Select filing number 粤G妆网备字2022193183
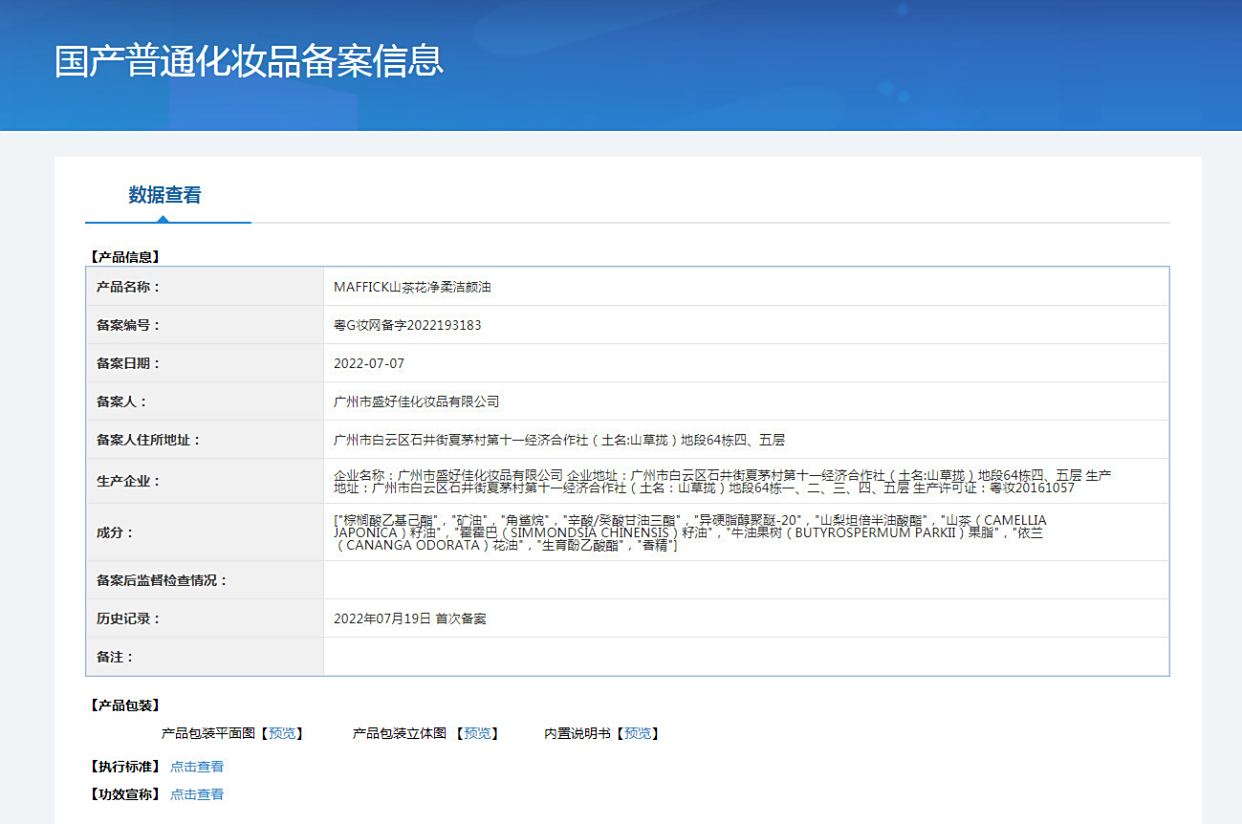 [407, 325]
